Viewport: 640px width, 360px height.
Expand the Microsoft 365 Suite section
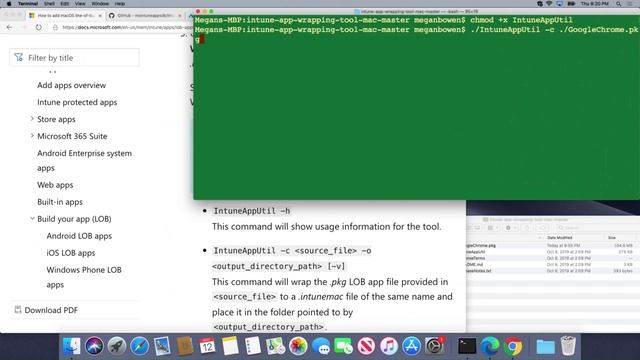coord(32,136)
